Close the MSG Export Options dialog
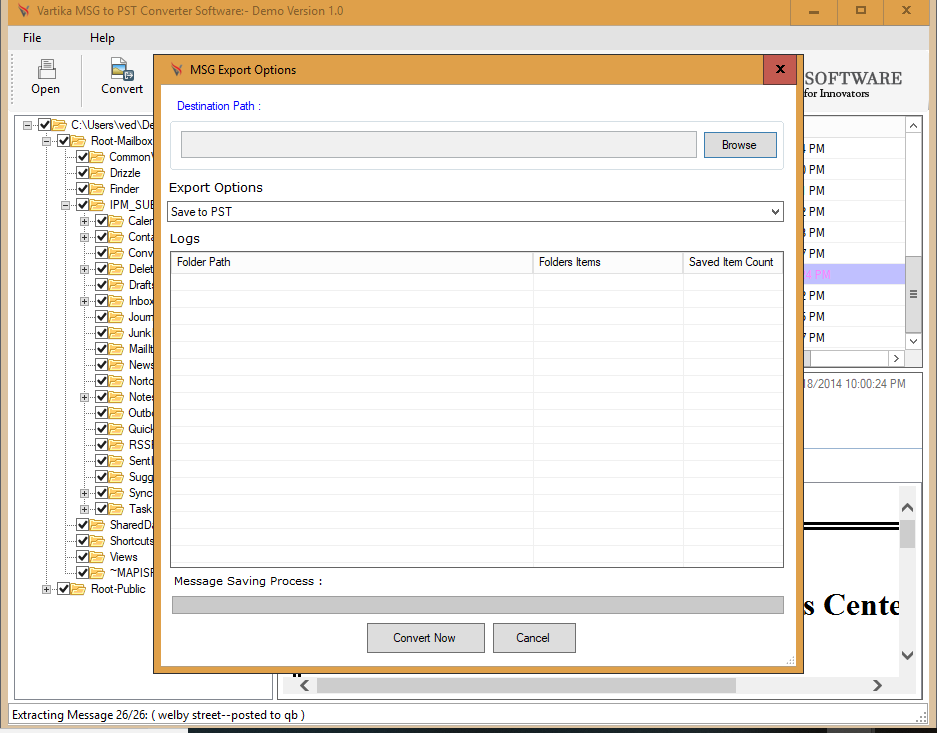Image resolution: width=937 pixels, height=733 pixels. click(x=780, y=69)
